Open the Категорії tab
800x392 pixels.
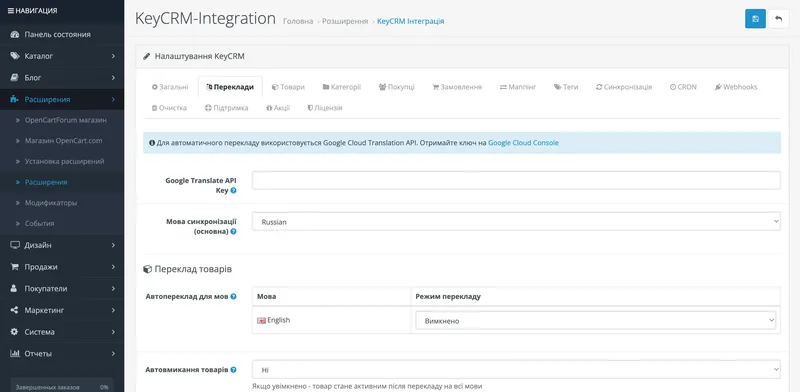pos(342,87)
